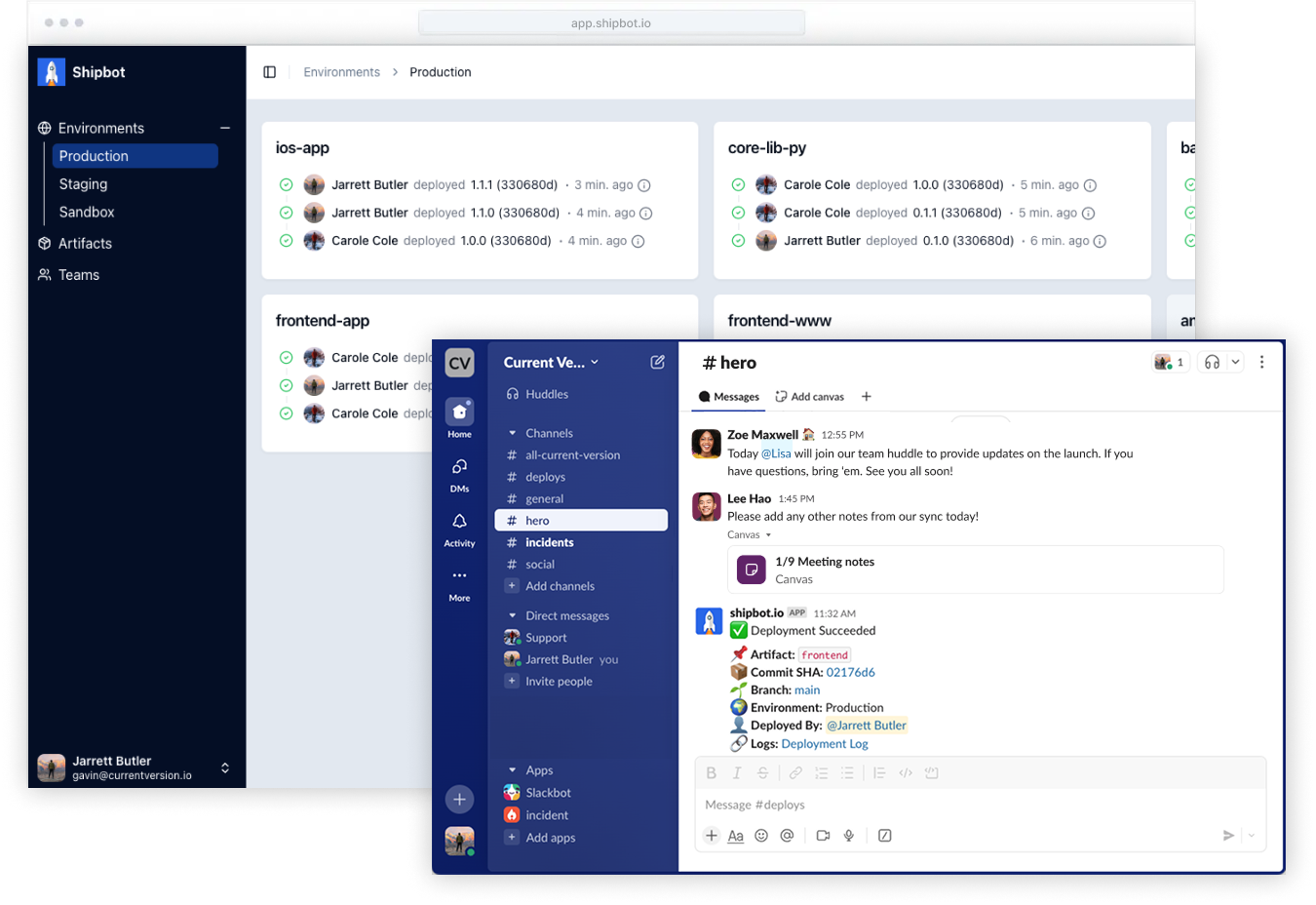The image size is (1316, 905).
Task: Open Artifacts in Shipbot sidebar
Action: tap(85, 244)
